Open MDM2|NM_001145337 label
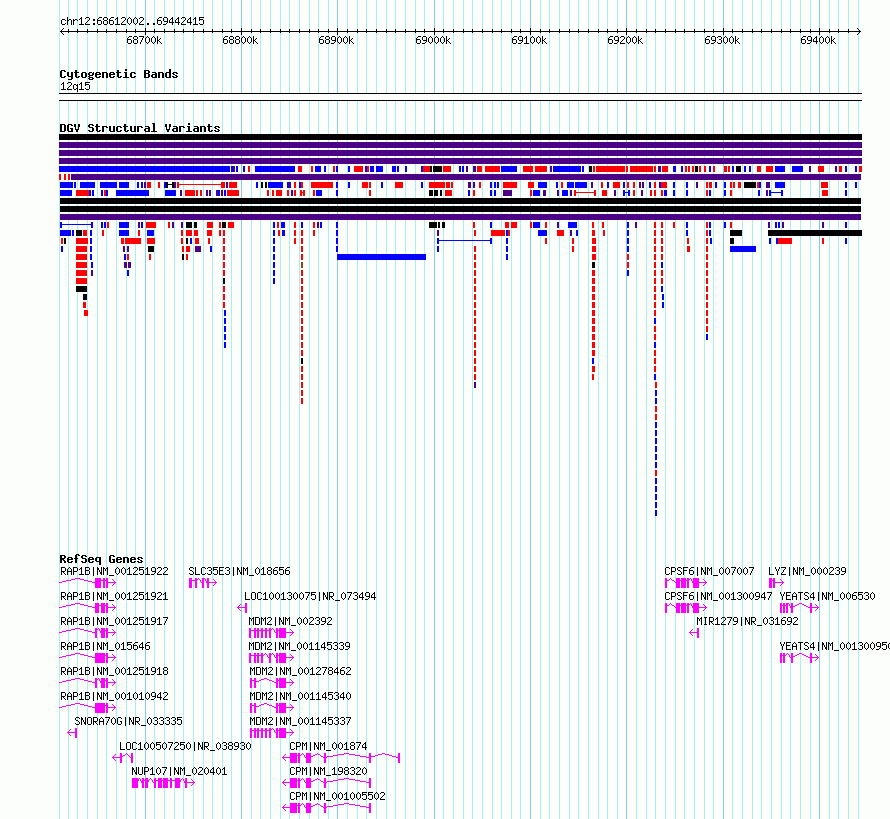The image size is (890, 819). (300, 721)
